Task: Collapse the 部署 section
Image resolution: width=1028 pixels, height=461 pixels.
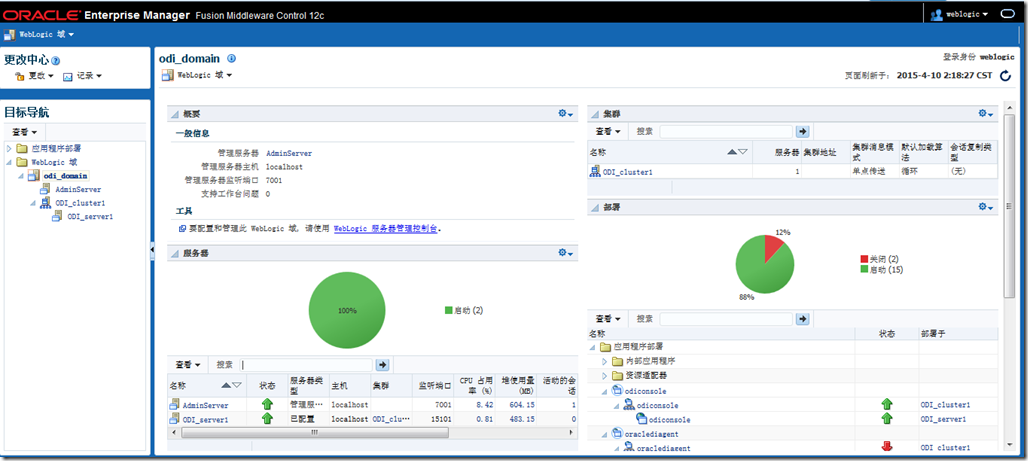Action: [x=595, y=207]
